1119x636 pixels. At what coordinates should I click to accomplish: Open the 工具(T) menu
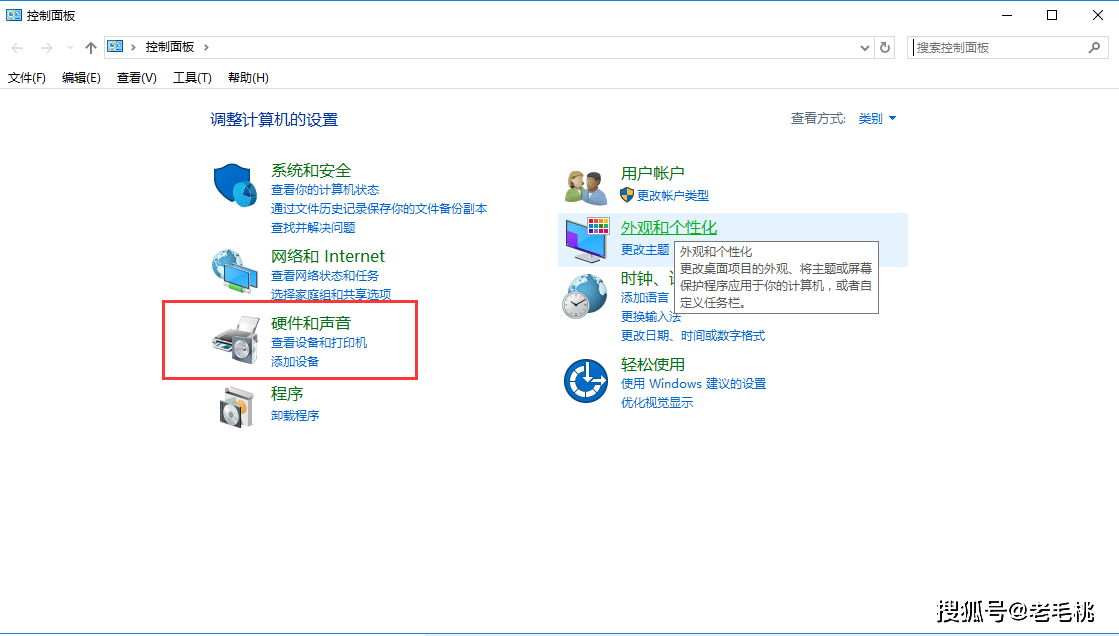point(192,78)
